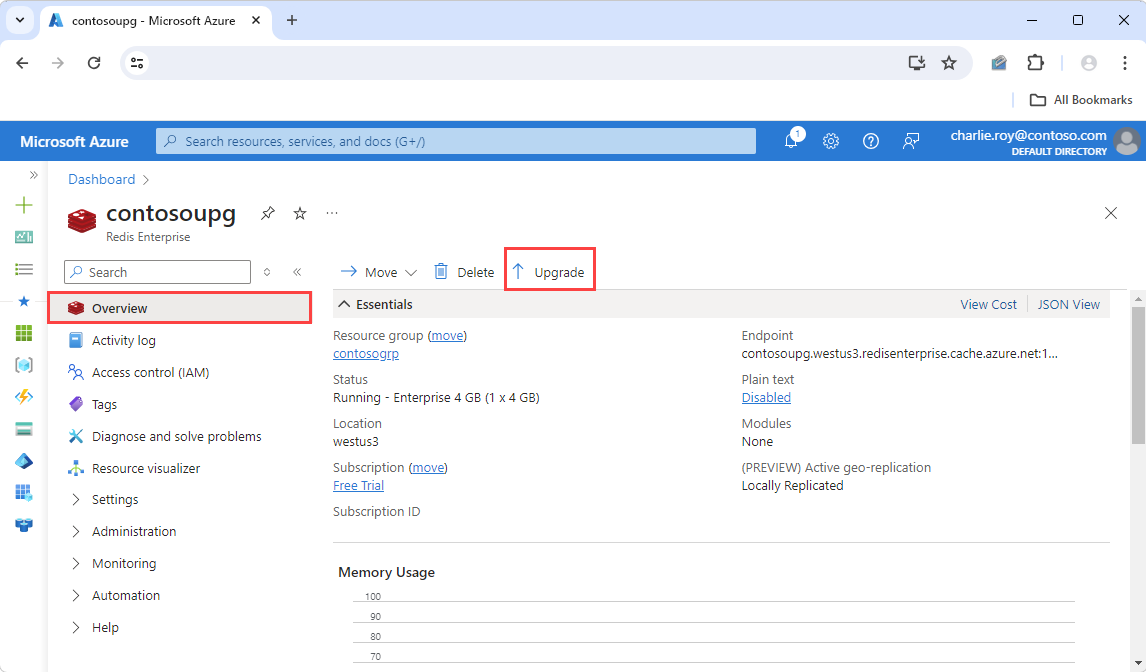
Task: Open the Help question mark icon
Action: [x=870, y=141]
